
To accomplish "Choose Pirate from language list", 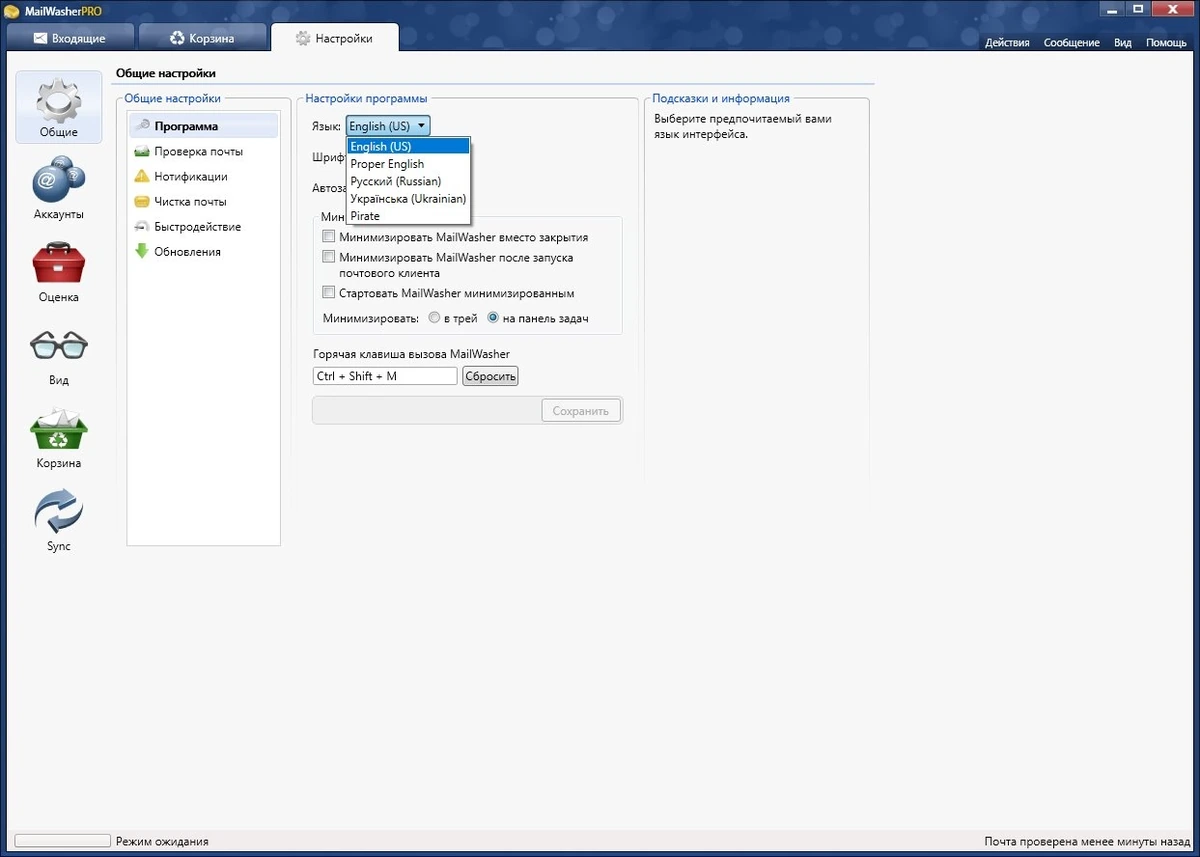I will [408, 216].
